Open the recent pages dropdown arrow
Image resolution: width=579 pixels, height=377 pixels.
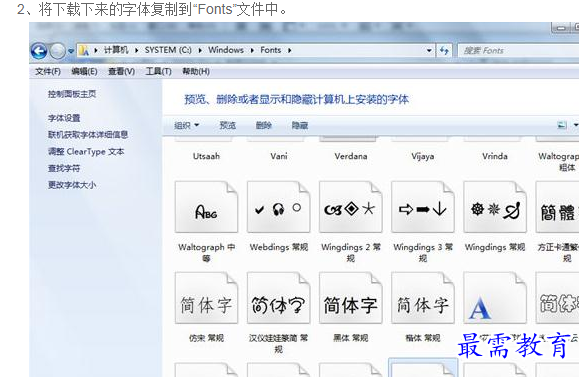(71, 51)
